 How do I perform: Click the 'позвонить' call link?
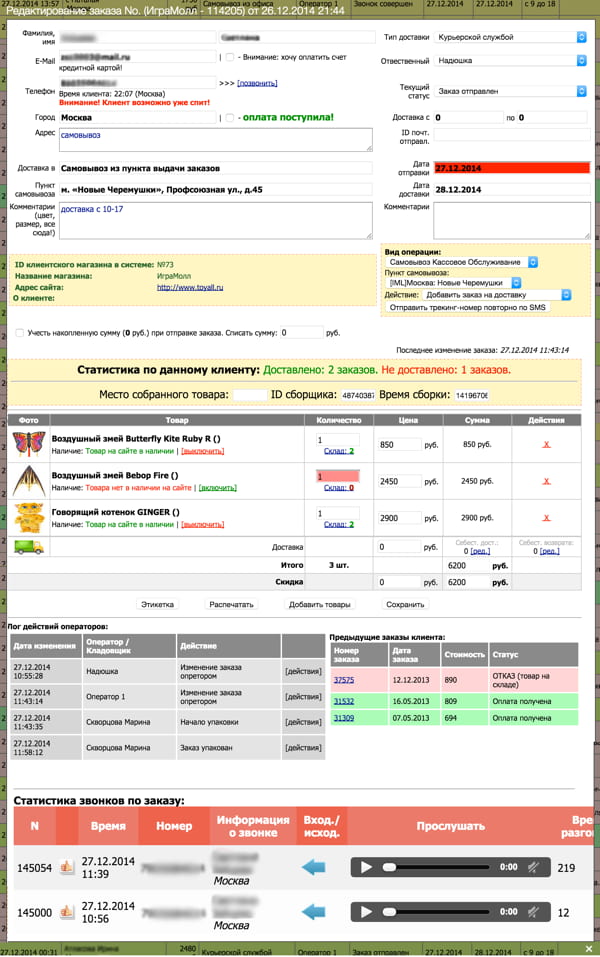[257, 83]
